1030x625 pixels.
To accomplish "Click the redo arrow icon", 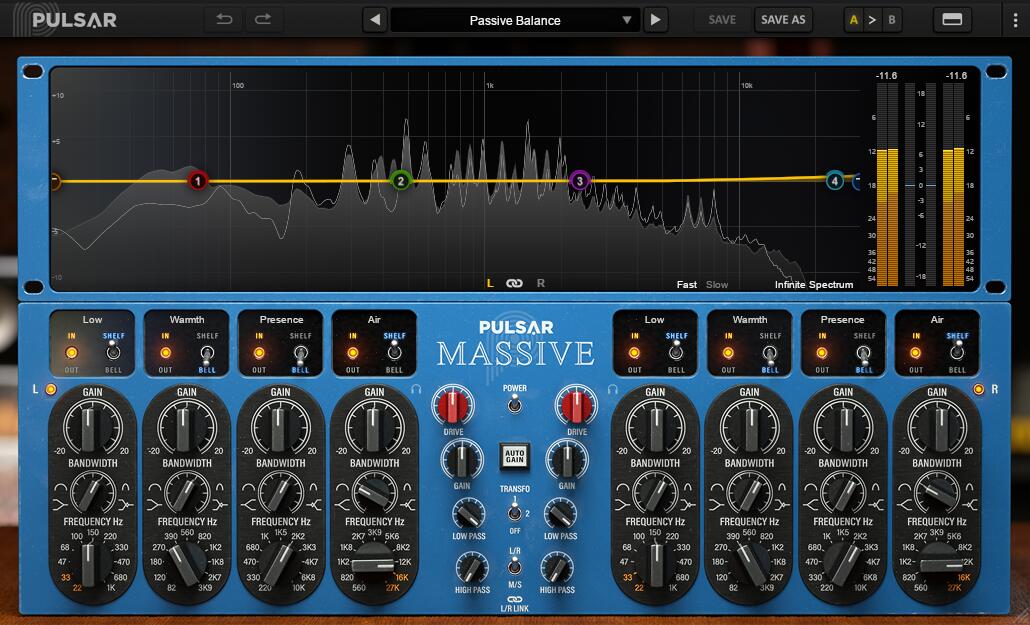I will pyautogui.click(x=263, y=20).
